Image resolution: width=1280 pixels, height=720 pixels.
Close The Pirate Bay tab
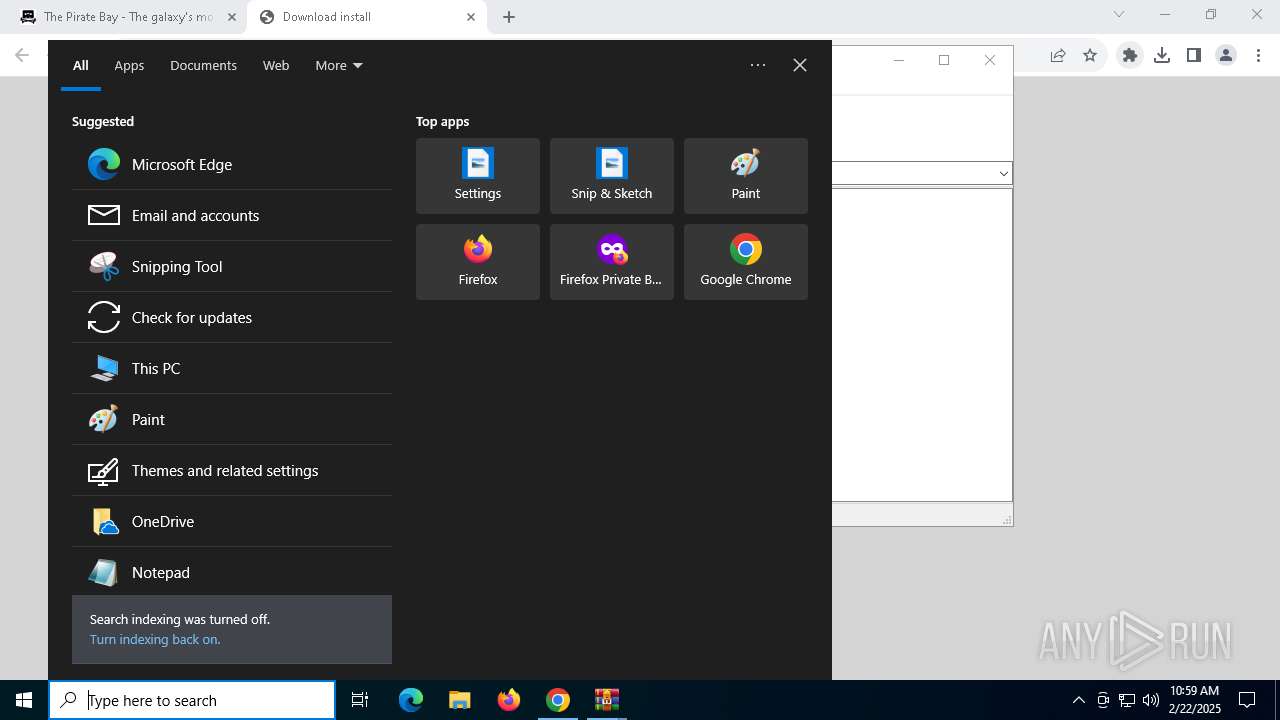click(232, 17)
